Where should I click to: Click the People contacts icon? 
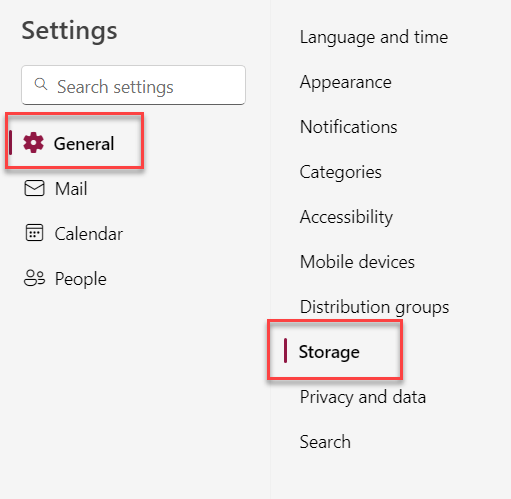(x=34, y=278)
